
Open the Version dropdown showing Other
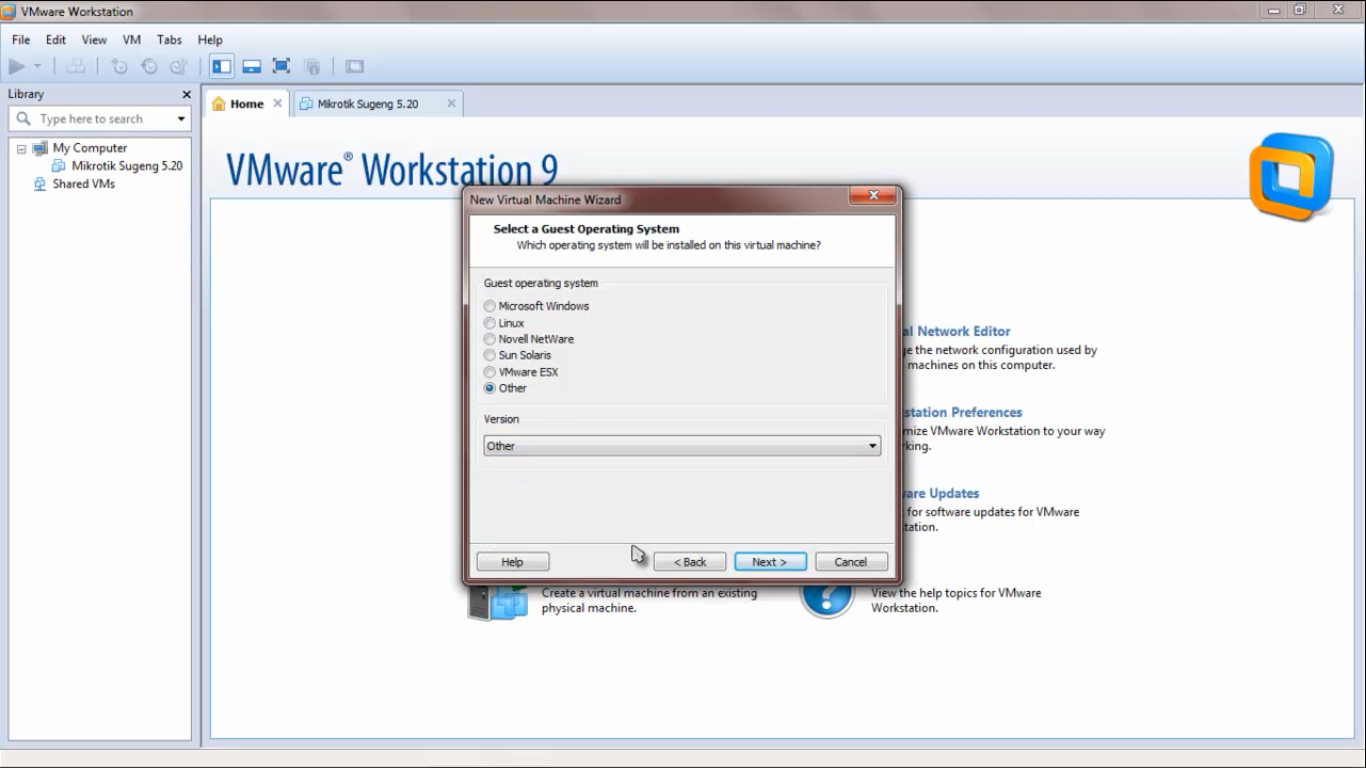tap(682, 446)
